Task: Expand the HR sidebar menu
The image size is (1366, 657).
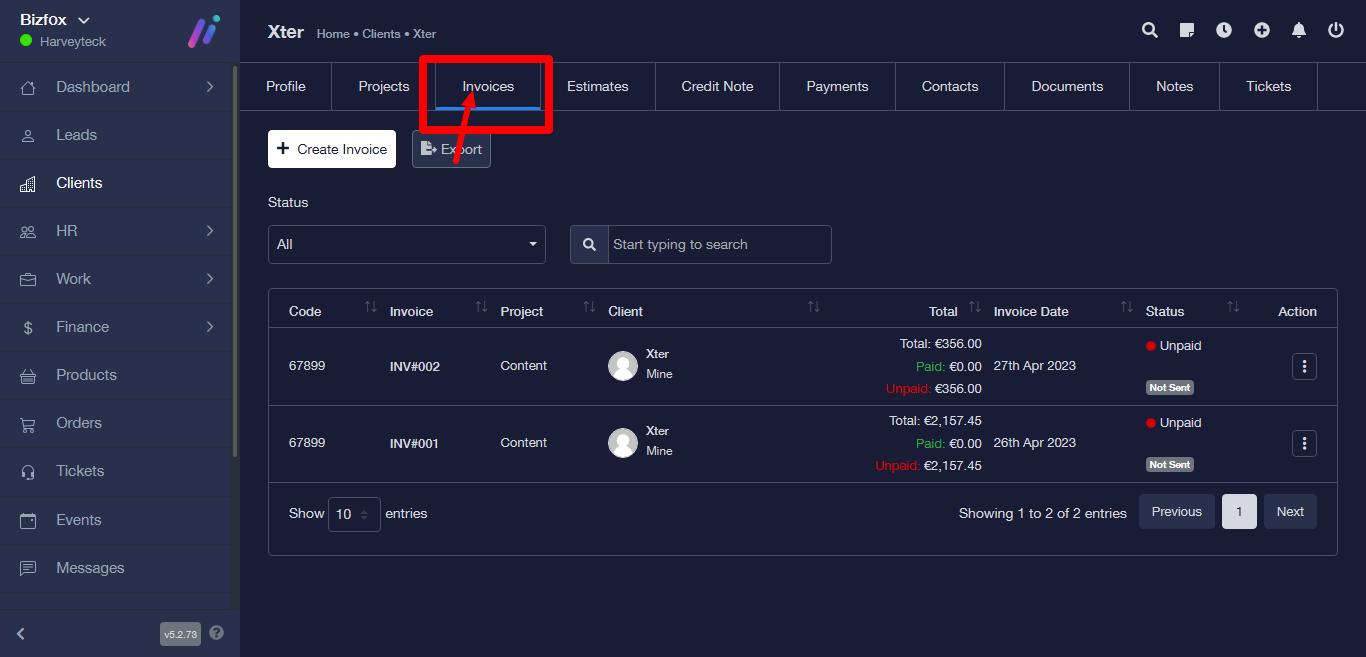Action: (118, 231)
